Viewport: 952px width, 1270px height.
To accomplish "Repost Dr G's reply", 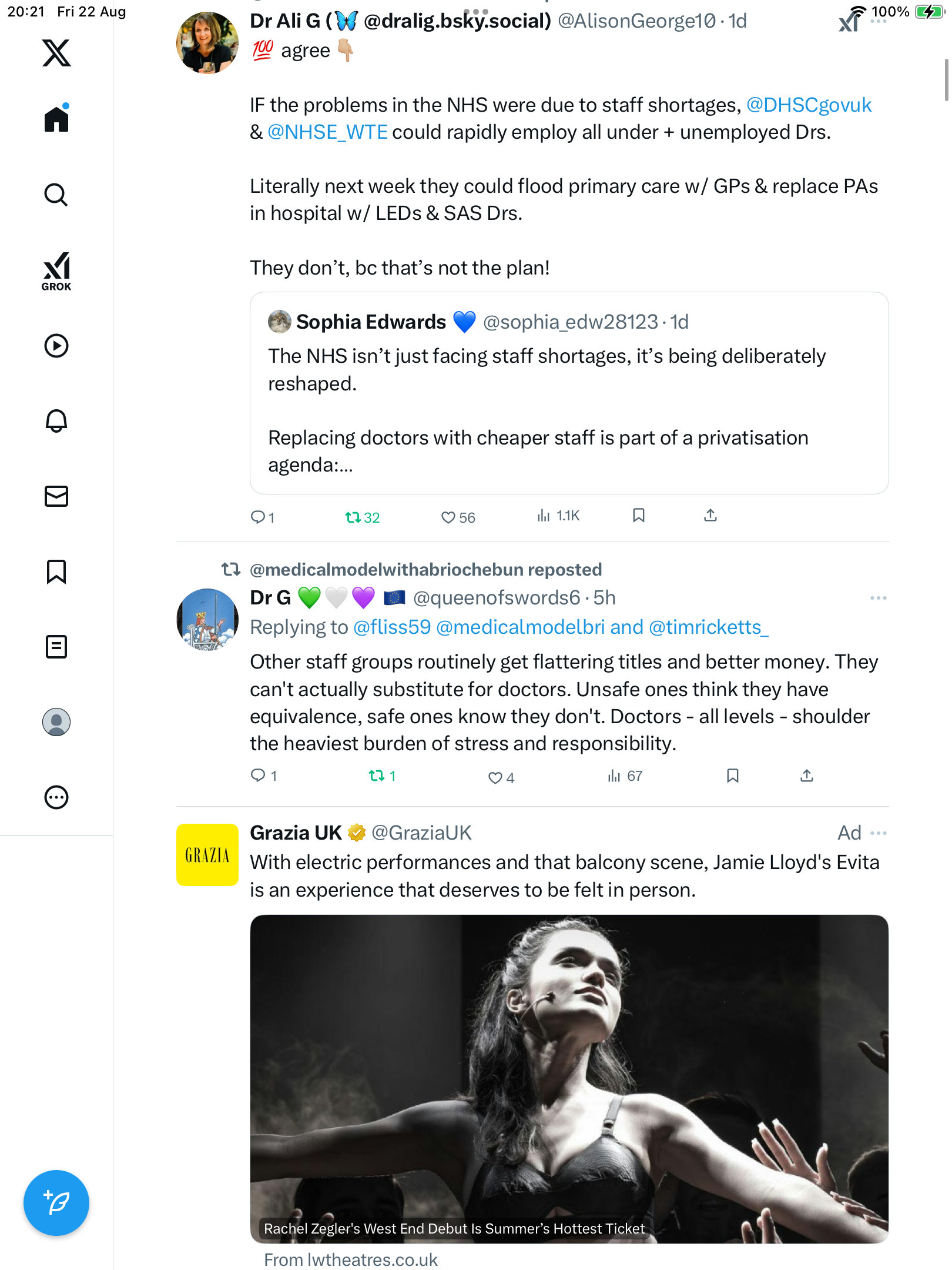I will [x=377, y=776].
